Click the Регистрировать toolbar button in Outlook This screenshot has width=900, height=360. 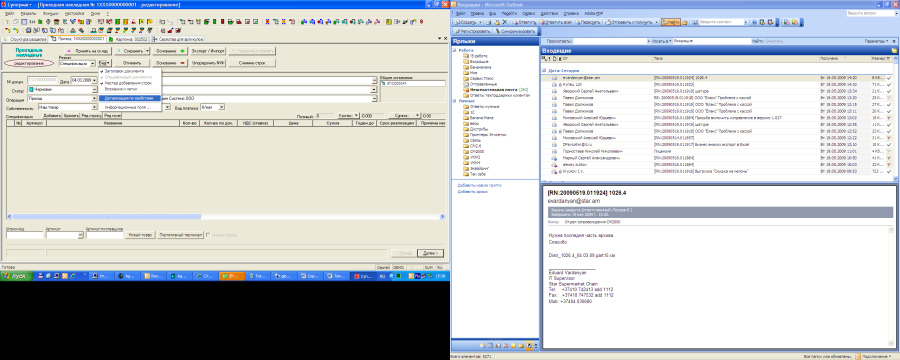[472, 31]
